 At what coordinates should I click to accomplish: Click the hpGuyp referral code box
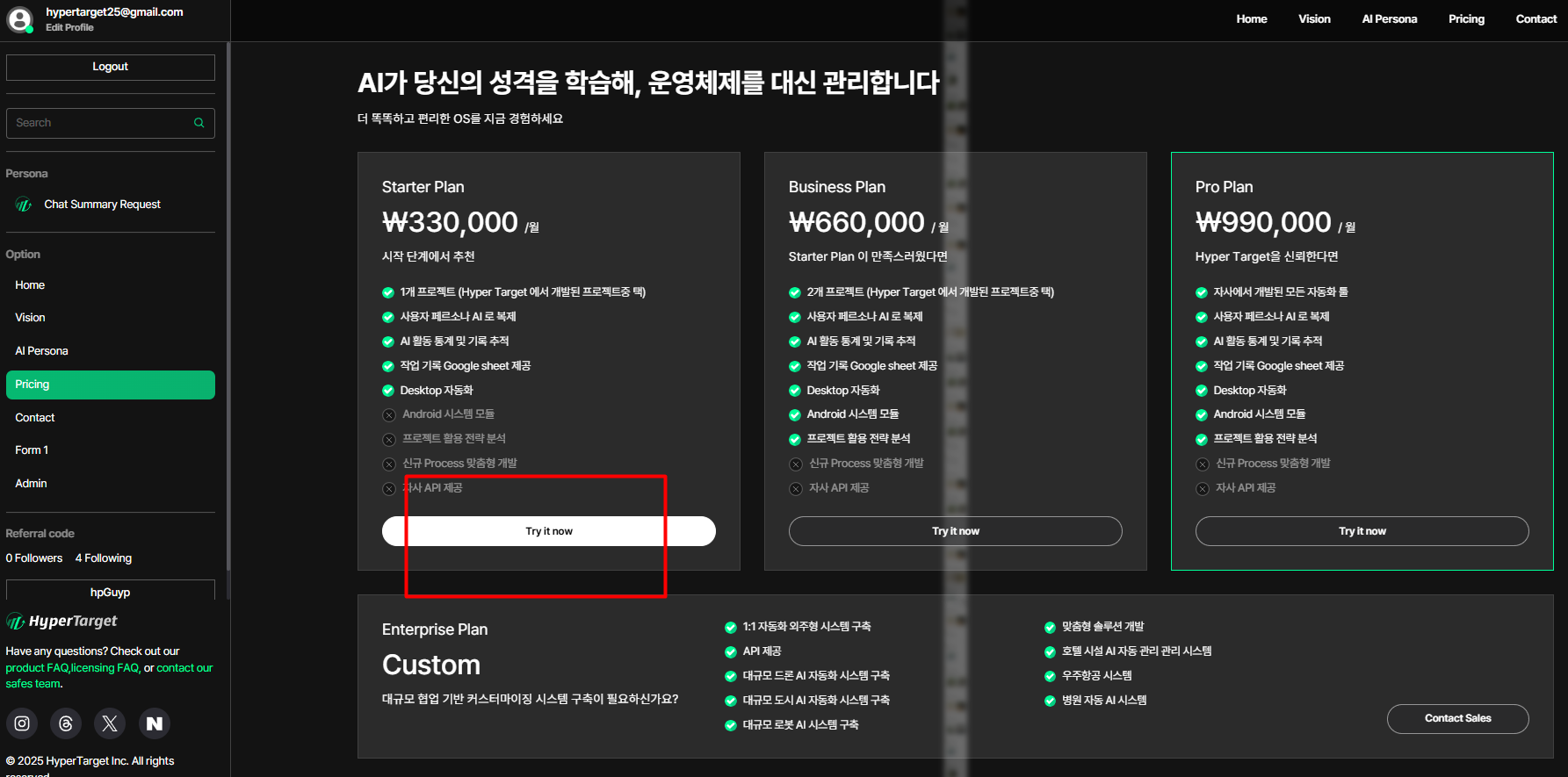coord(111,591)
